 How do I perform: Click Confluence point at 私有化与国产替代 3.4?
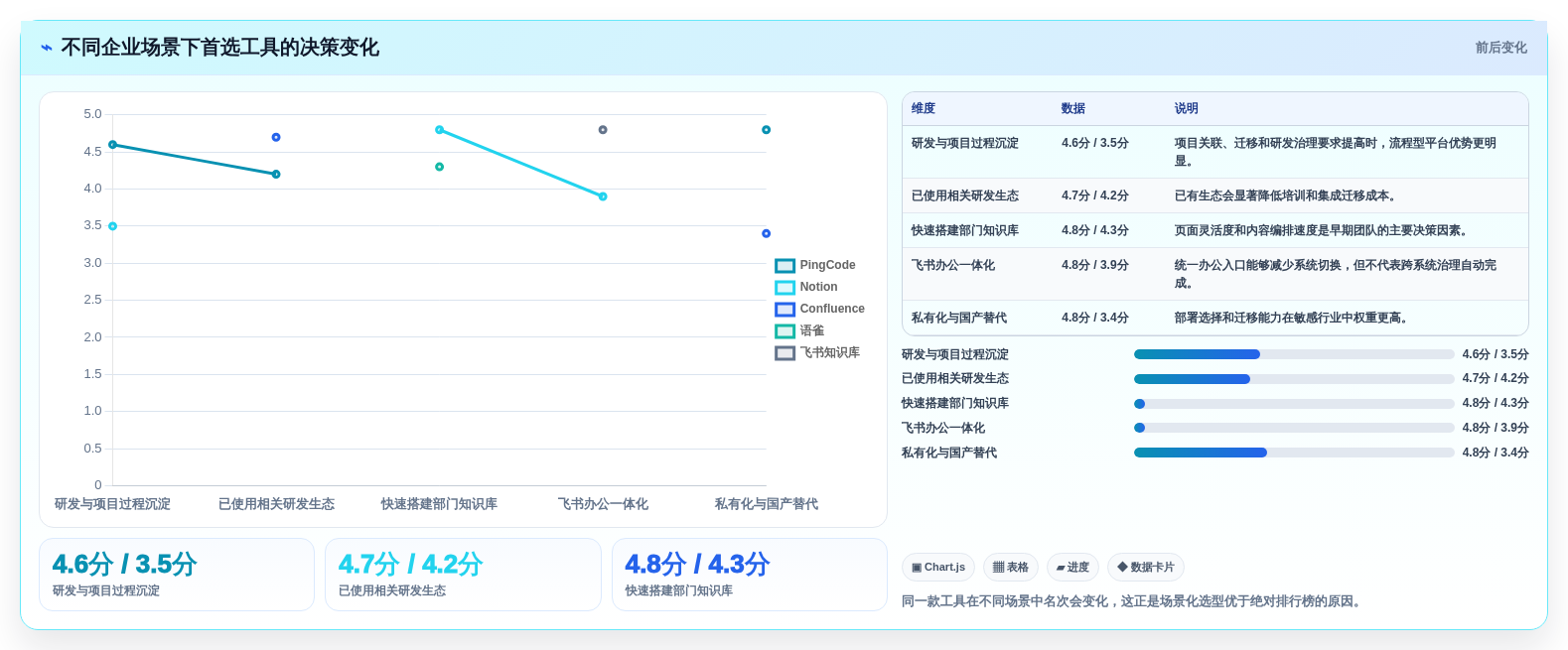(x=766, y=233)
